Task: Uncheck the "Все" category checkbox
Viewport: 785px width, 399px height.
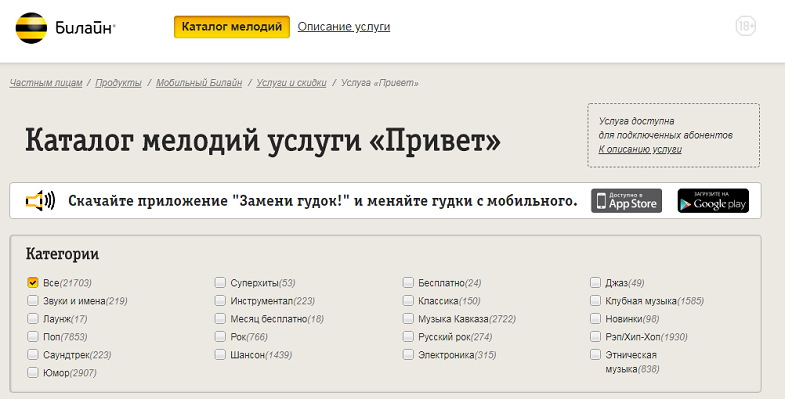Action: tap(33, 282)
